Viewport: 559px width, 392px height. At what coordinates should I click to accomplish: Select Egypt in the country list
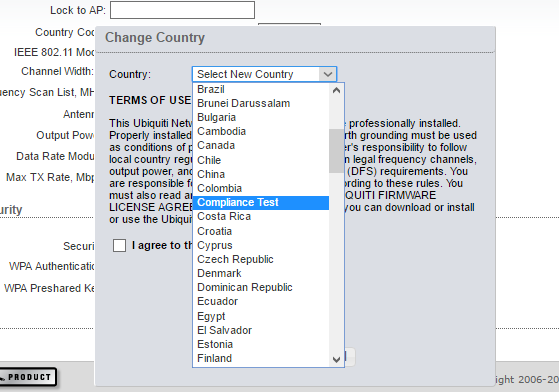coord(261,316)
